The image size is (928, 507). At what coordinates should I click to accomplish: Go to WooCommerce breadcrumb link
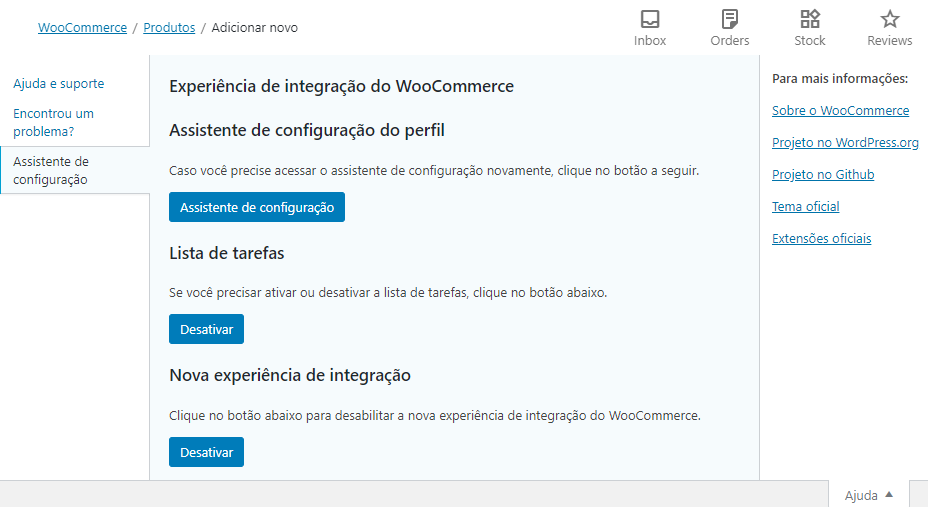click(x=82, y=28)
